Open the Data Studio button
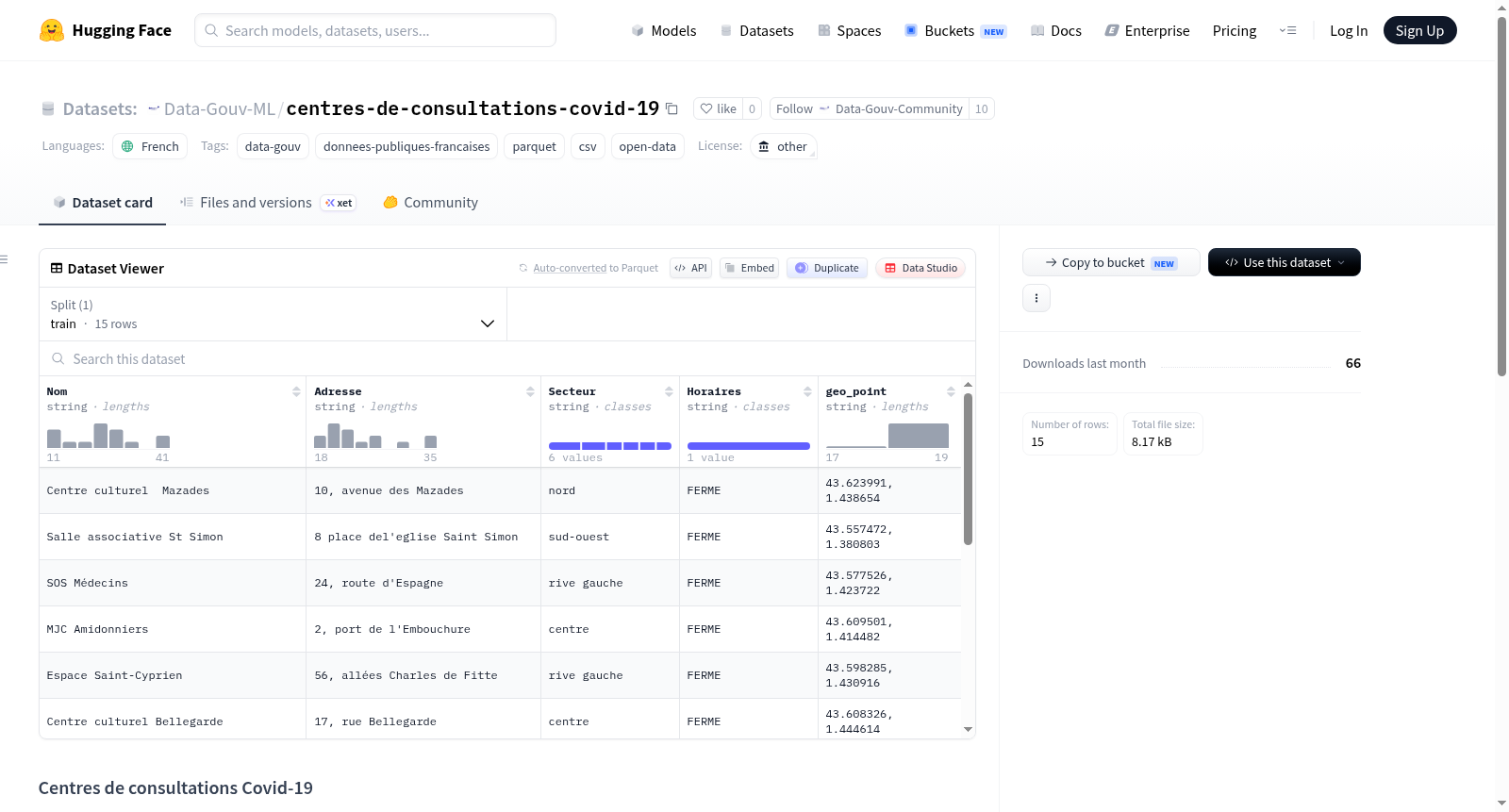This screenshot has width=1509, height=812. pyautogui.click(x=920, y=268)
